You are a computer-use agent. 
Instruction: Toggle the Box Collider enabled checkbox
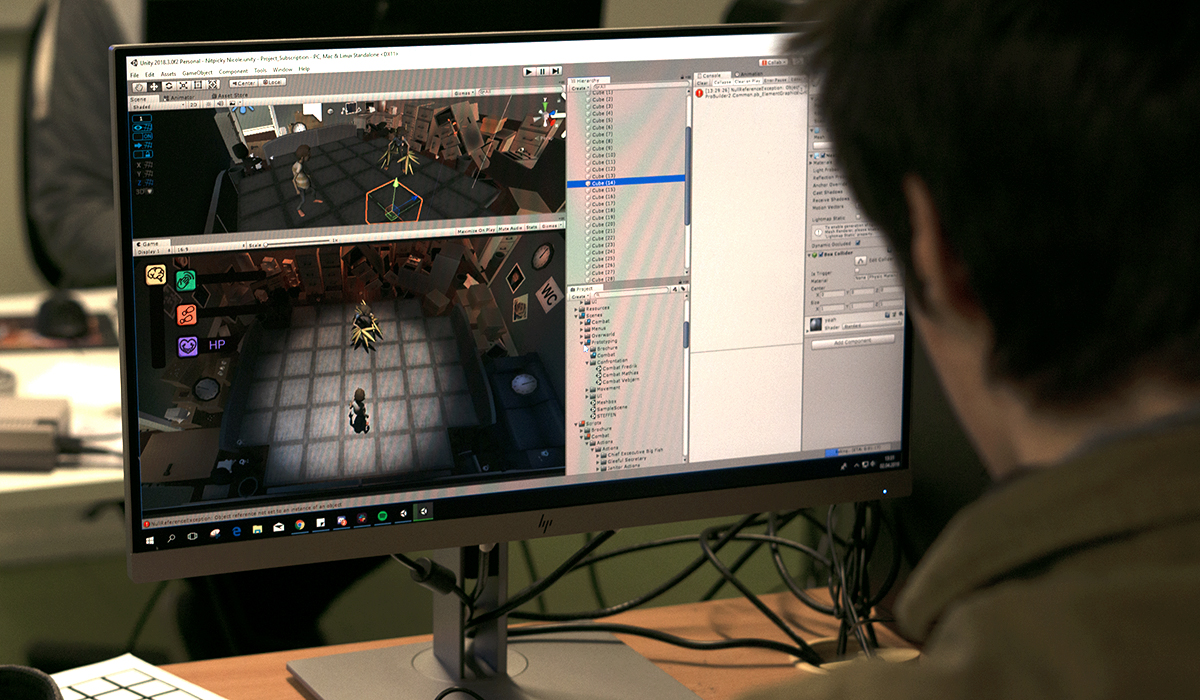click(821, 254)
